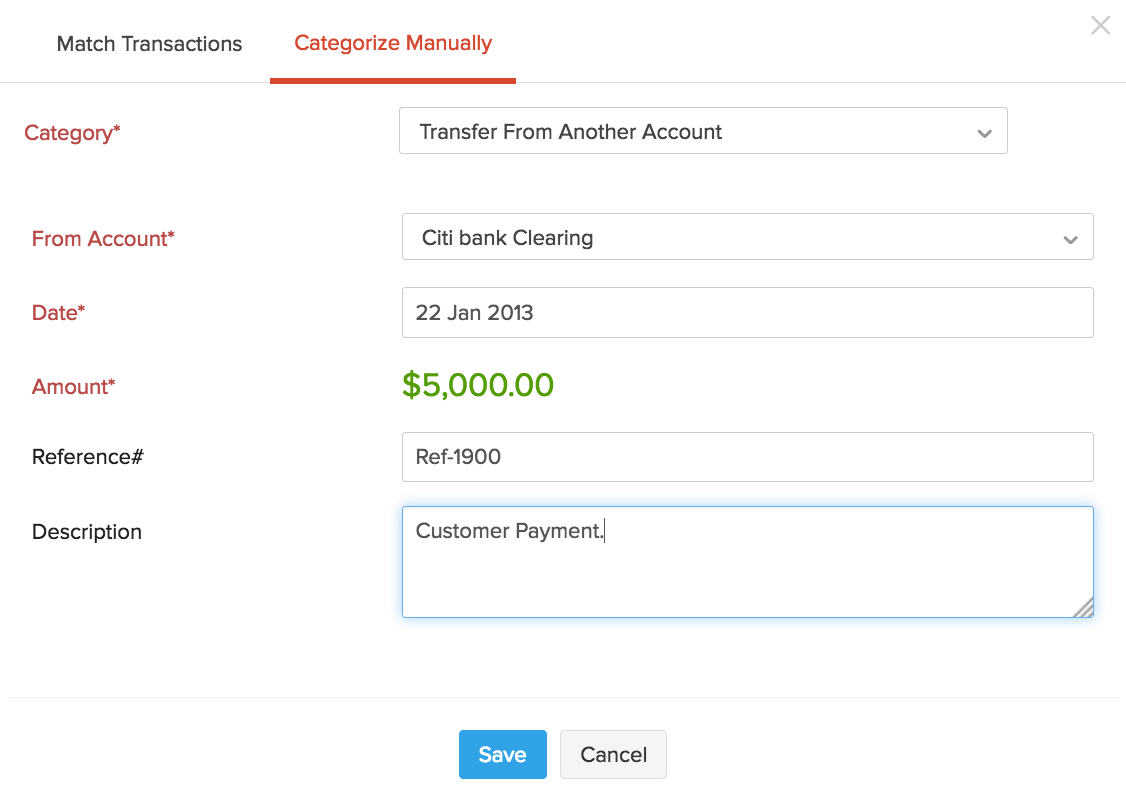
Task: Switch to the Match Transactions tab
Action: (x=149, y=43)
